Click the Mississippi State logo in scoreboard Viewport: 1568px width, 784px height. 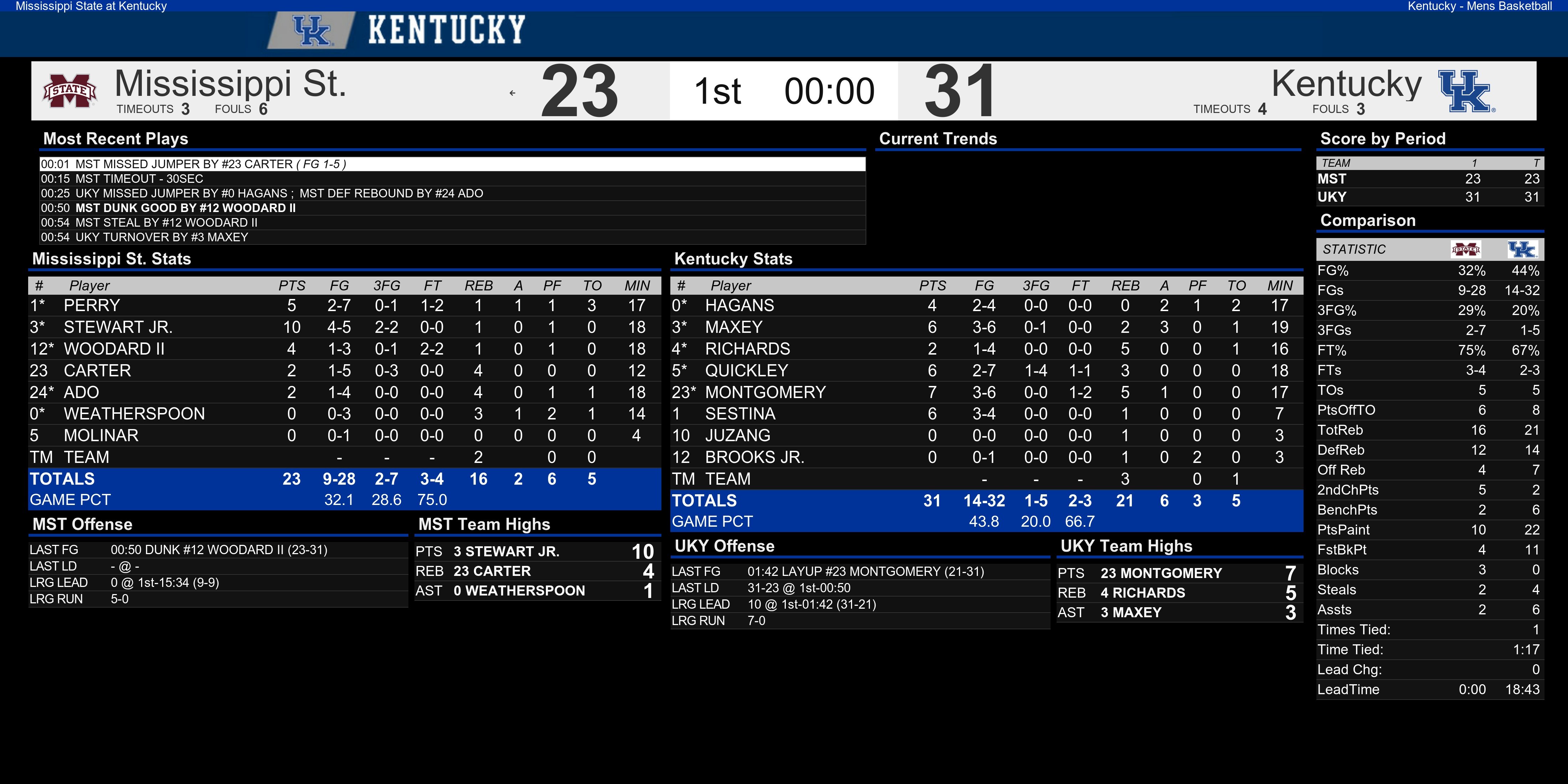70,91
